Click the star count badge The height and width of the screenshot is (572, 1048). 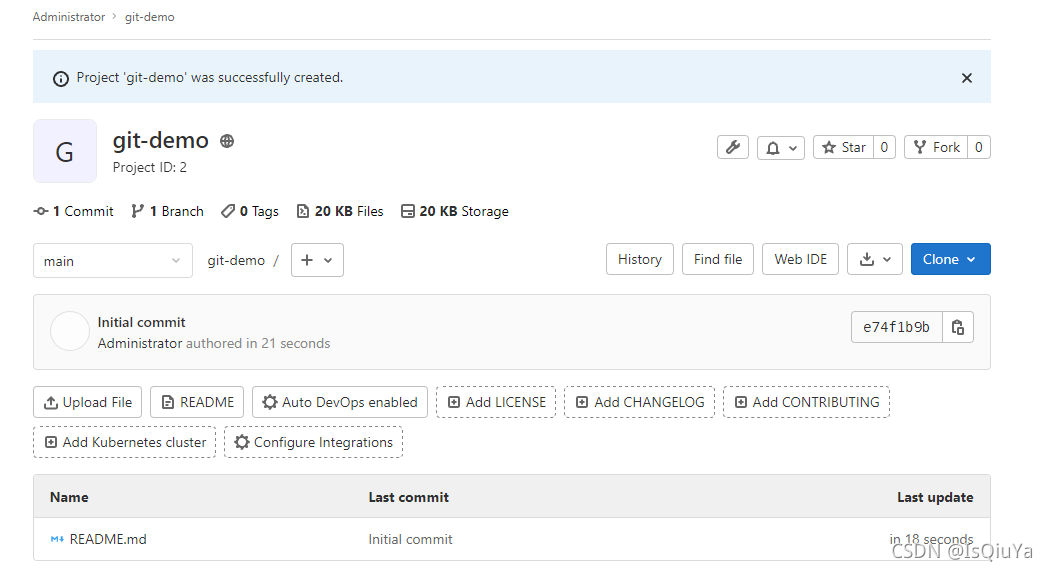[x=884, y=147]
